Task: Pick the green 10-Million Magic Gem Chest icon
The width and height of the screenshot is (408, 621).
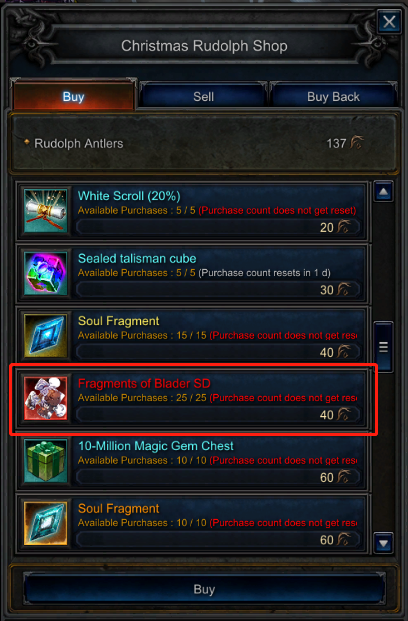Action: click(46, 461)
